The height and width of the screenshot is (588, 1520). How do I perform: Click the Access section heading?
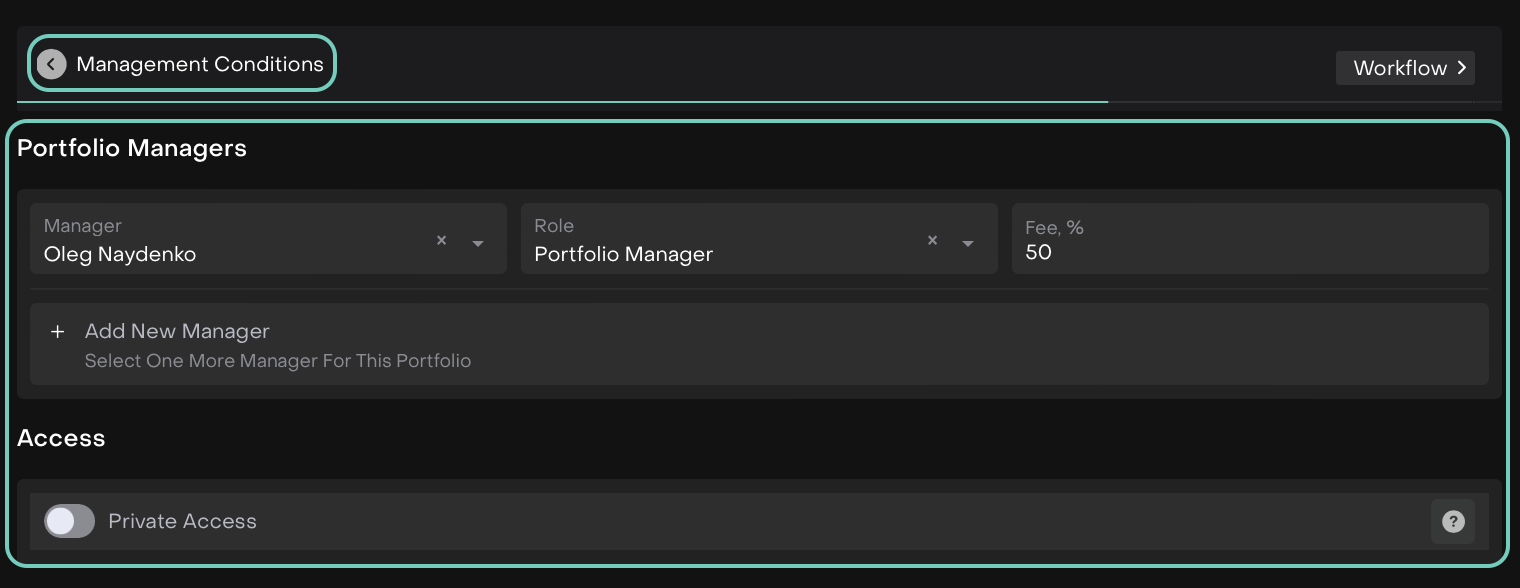coord(61,438)
